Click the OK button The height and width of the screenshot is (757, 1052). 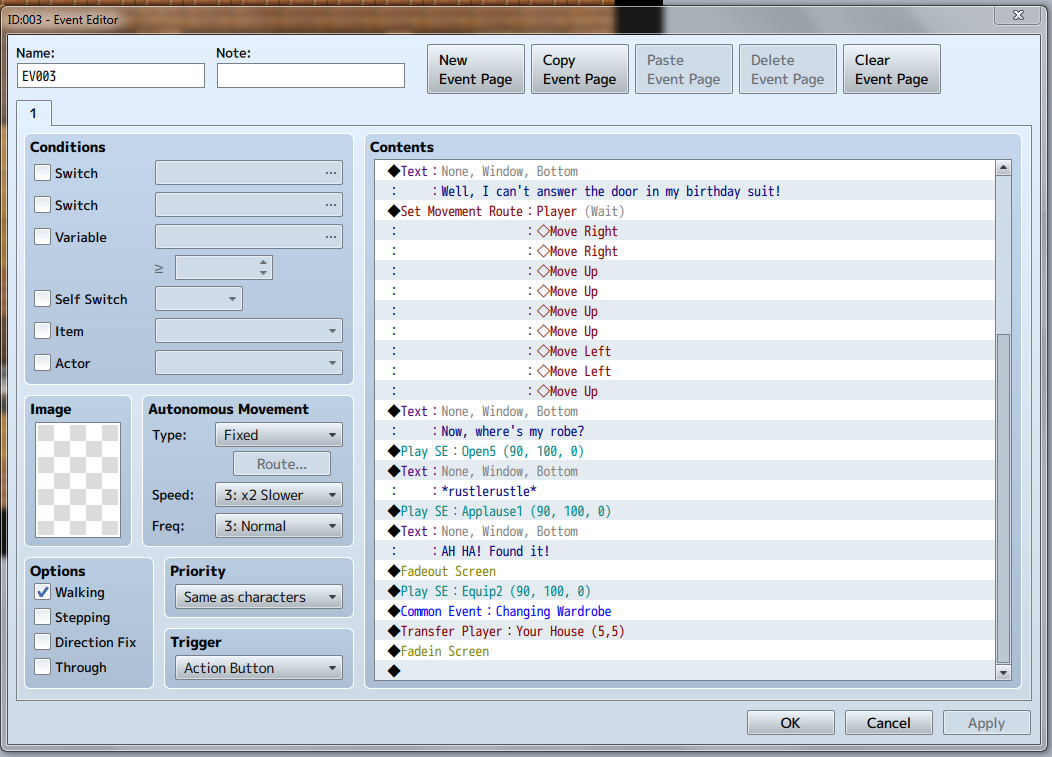click(x=790, y=723)
